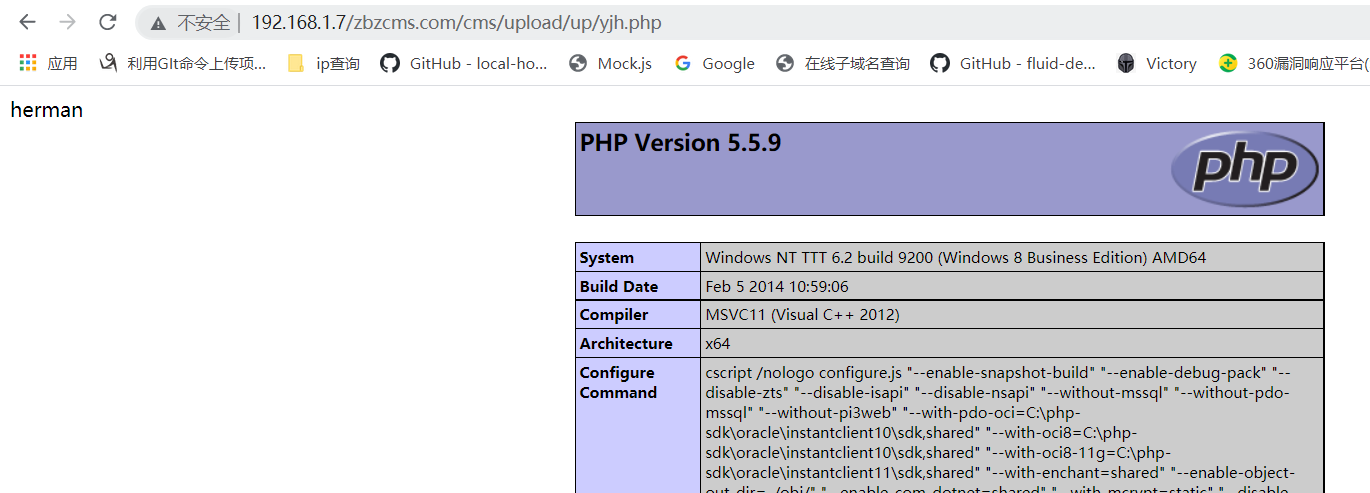Image resolution: width=1370 pixels, height=493 pixels.
Task: Open the 在线子域名查询 bookmark
Action: point(843,63)
